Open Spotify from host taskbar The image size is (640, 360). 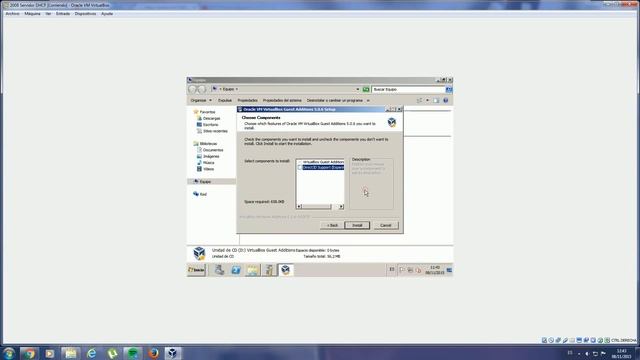tap(133, 353)
